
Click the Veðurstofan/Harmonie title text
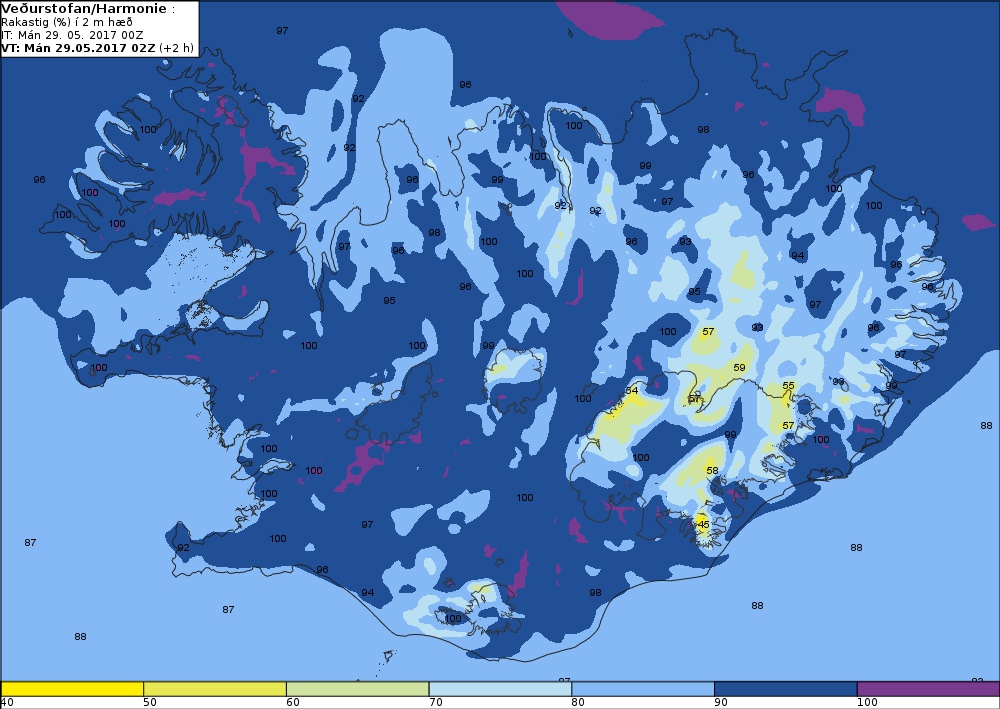click(84, 9)
